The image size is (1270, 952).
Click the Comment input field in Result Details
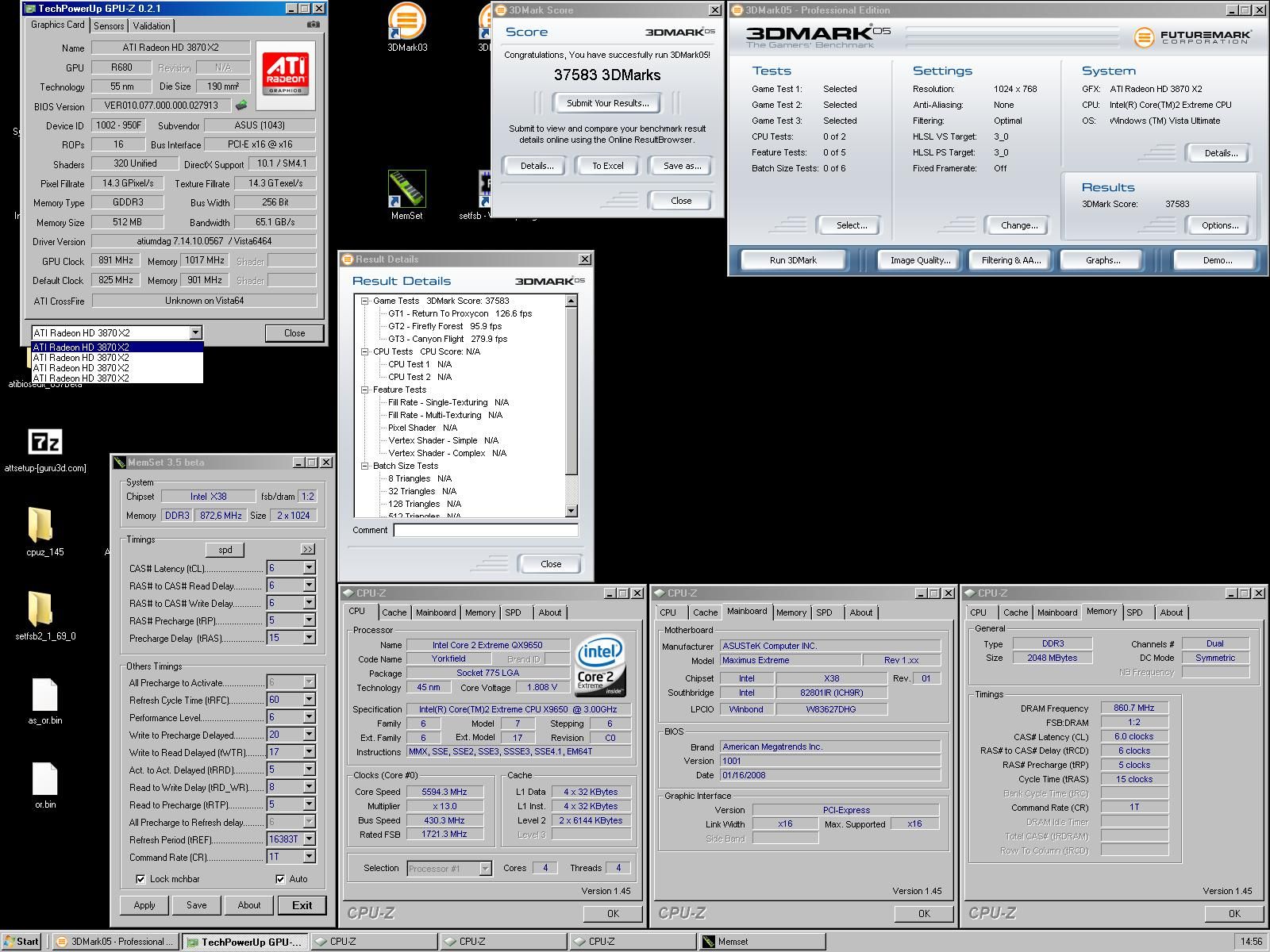click(486, 530)
